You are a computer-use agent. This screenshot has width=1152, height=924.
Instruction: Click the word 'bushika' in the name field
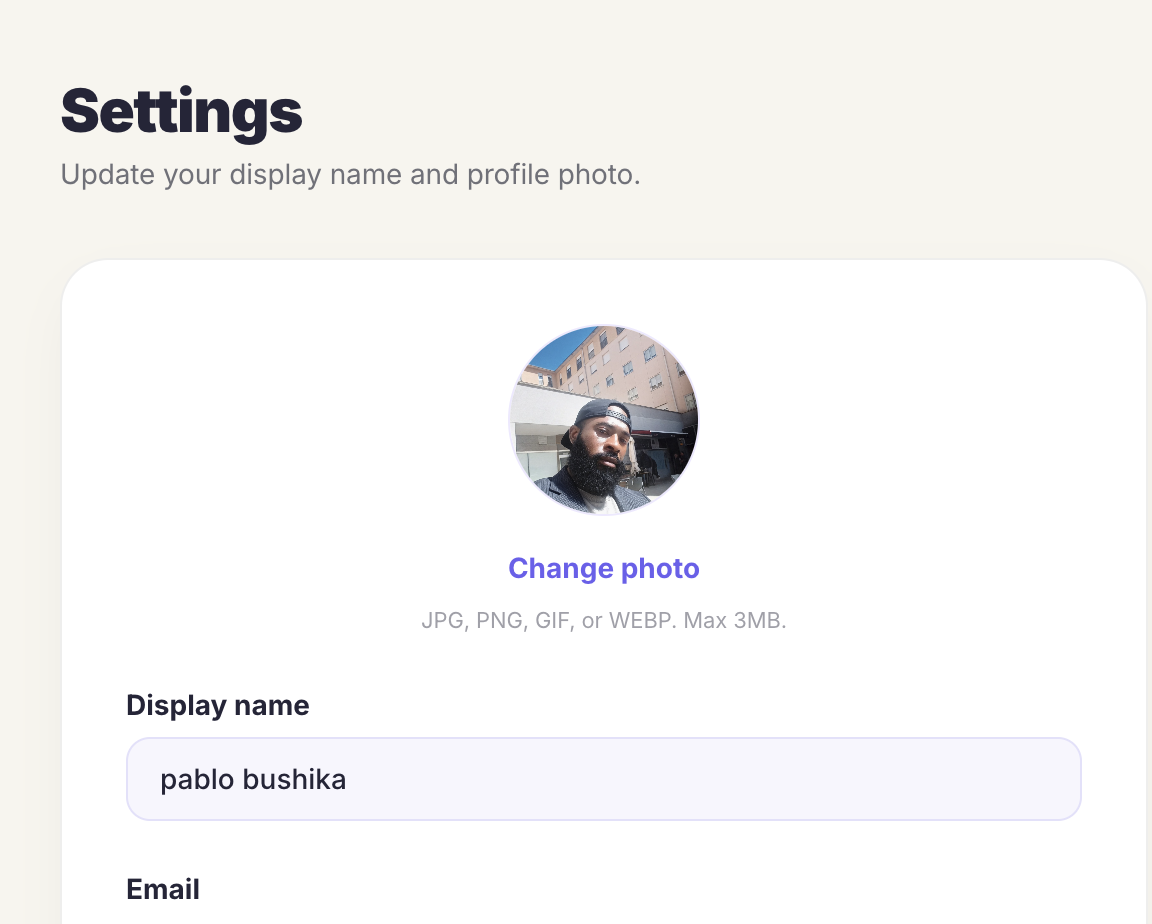[294, 779]
